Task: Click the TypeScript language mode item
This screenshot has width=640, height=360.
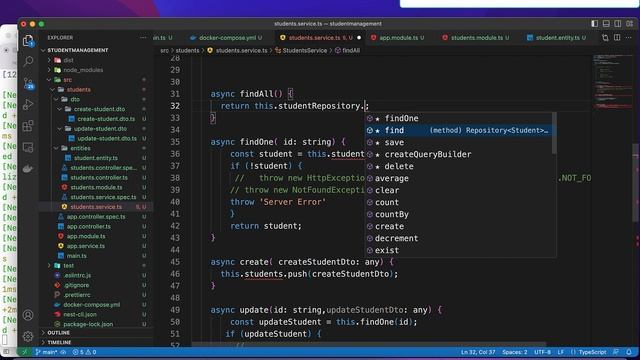Action: point(589,352)
